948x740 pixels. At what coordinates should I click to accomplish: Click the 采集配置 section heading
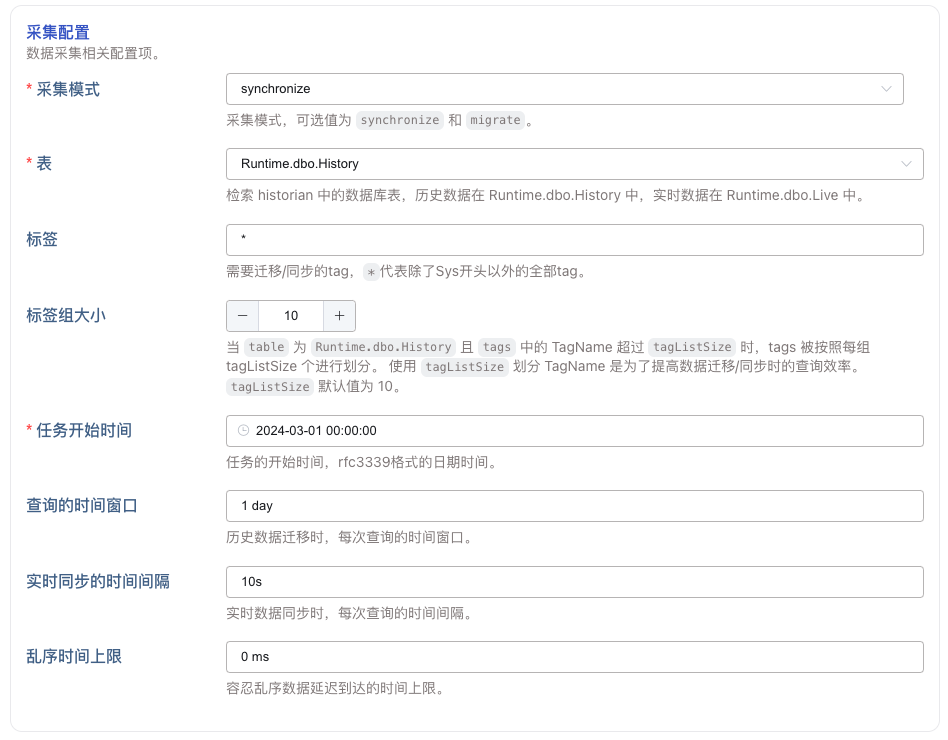pos(58,33)
